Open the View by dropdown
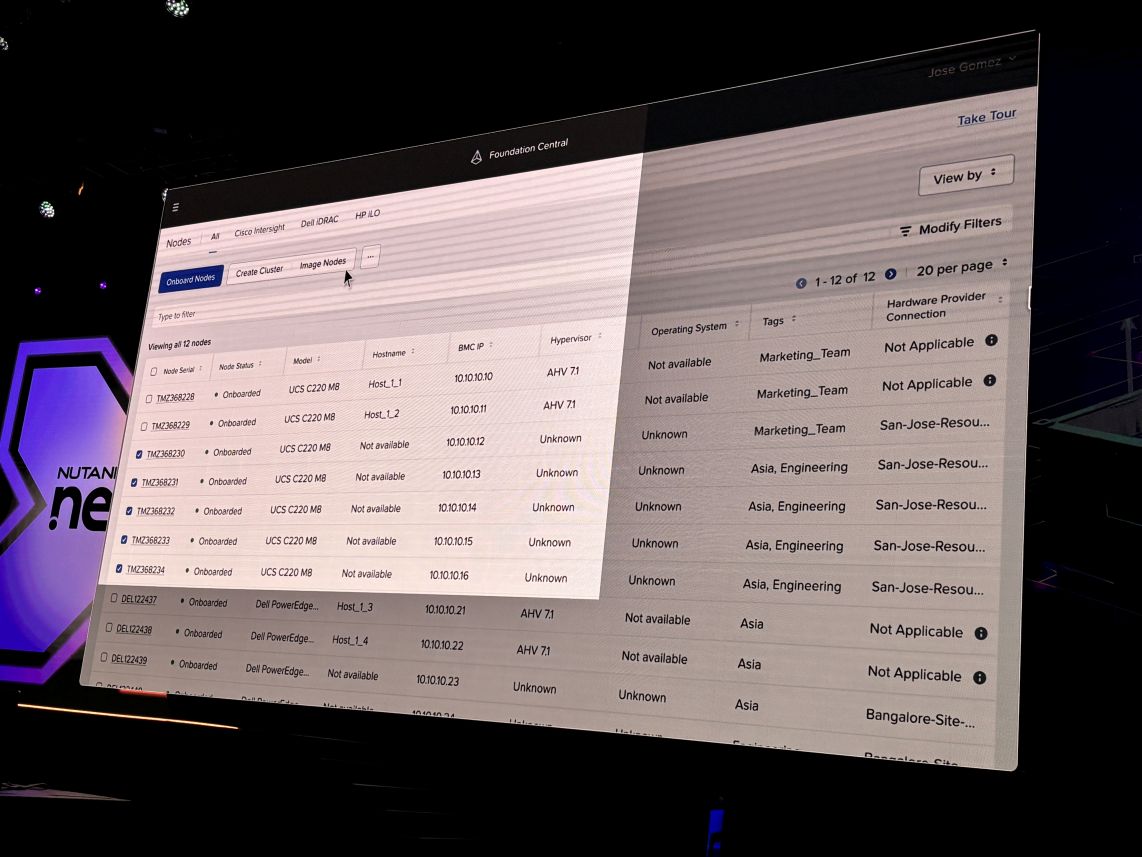 (x=964, y=176)
